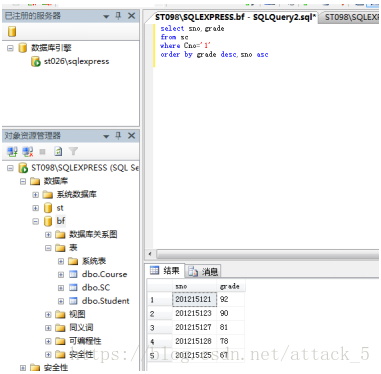
Task: Open the Registered Servers panel options arrow
Action: [106, 16]
